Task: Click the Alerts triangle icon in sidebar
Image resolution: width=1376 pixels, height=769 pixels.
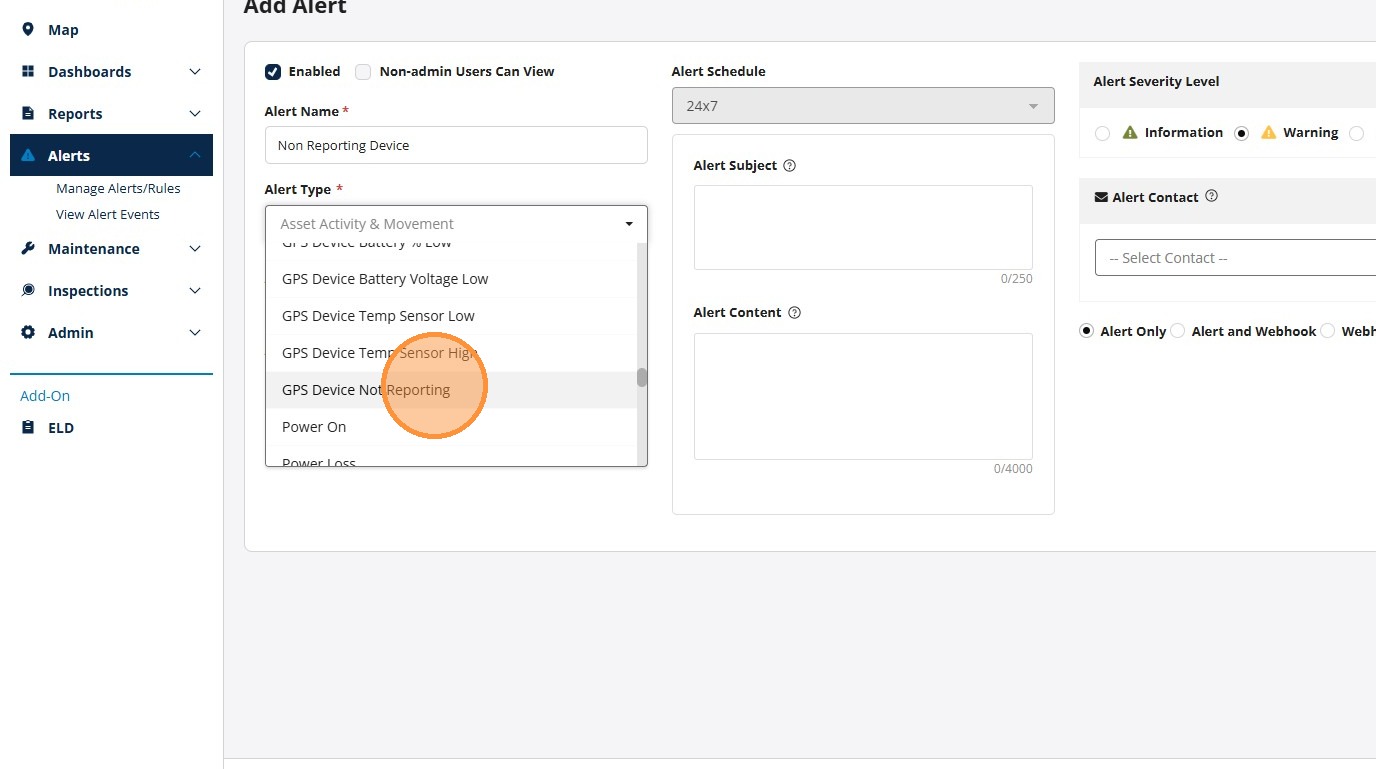Action: pyautogui.click(x=28, y=156)
